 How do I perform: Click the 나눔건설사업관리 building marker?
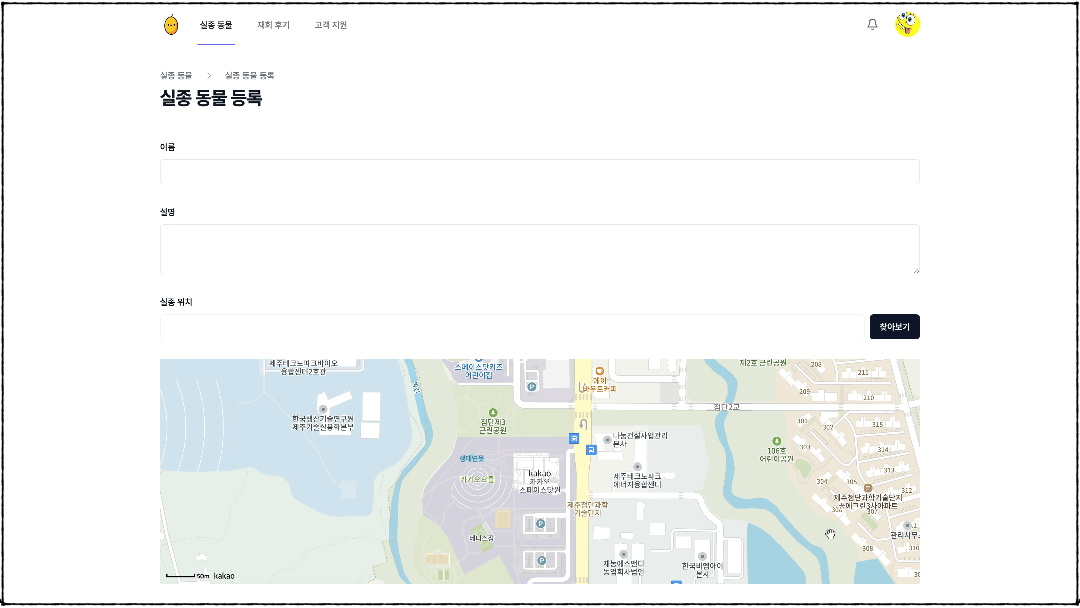click(607, 437)
